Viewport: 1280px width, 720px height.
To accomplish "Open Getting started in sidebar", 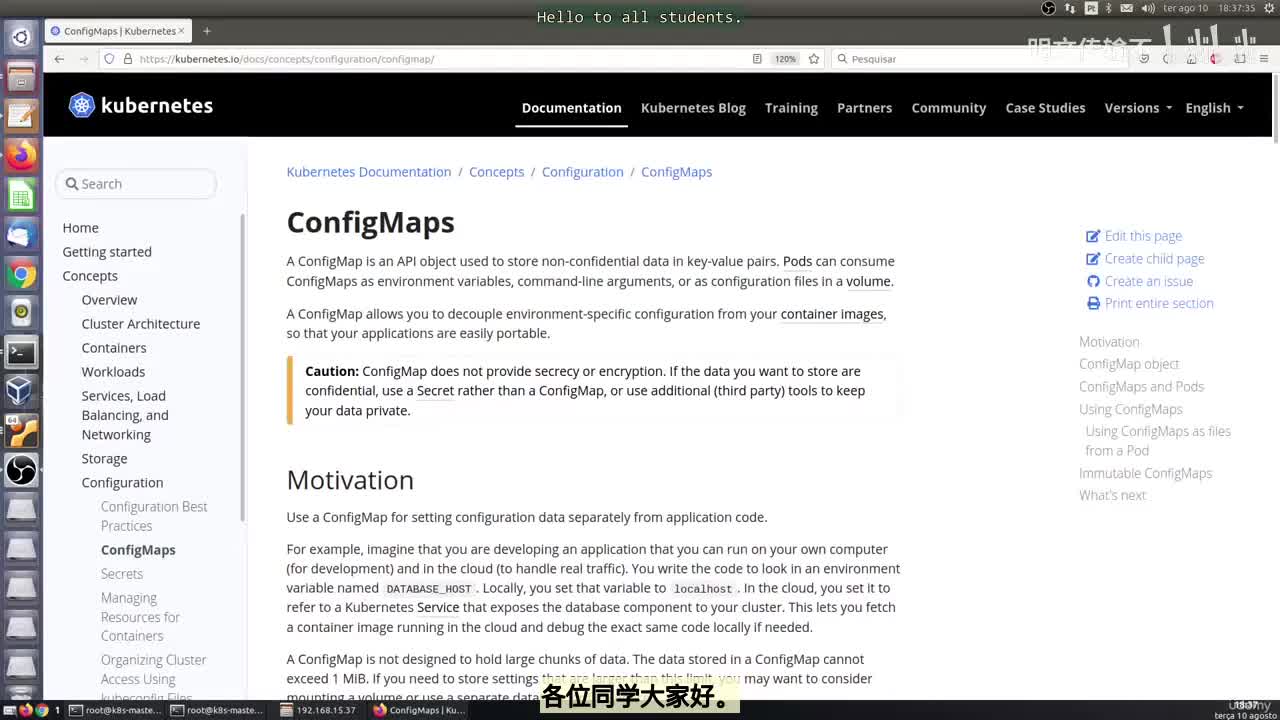I will pos(107,251).
